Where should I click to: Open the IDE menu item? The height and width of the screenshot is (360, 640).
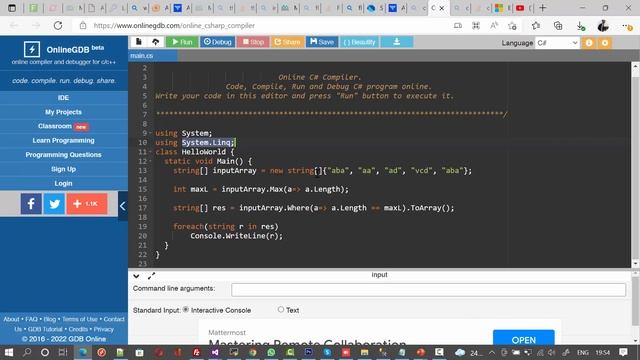point(63,98)
